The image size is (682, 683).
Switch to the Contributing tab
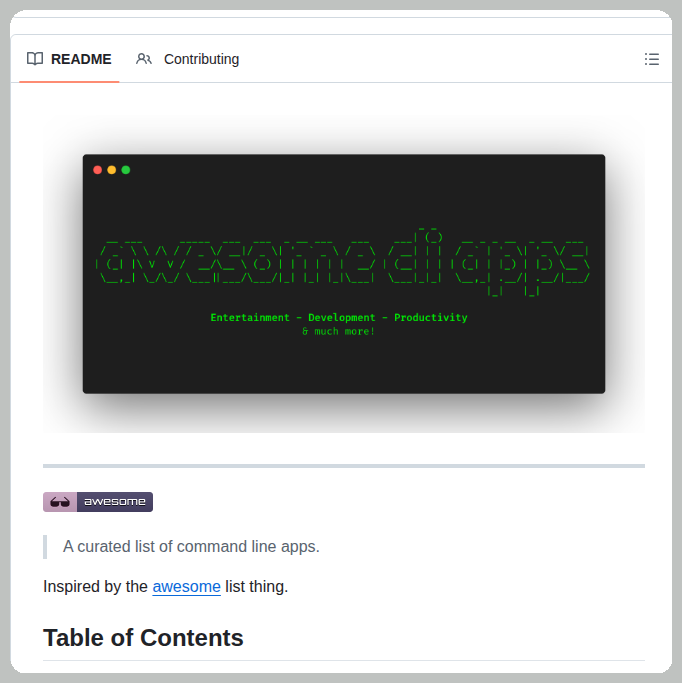(187, 59)
